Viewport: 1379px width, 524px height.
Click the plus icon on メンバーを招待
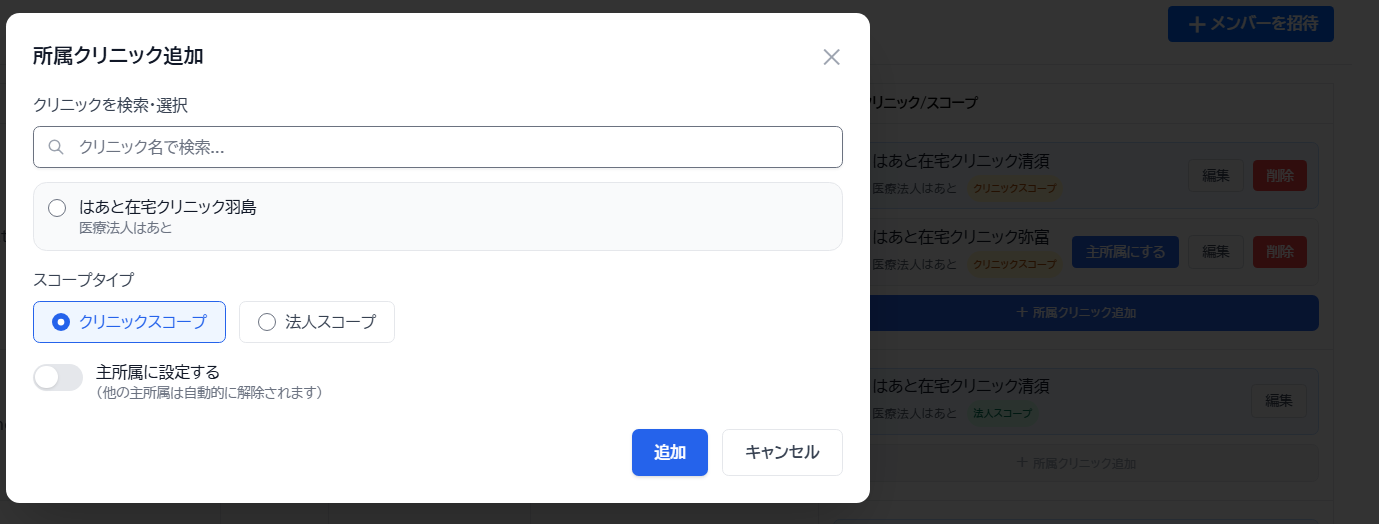tap(1196, 25)
